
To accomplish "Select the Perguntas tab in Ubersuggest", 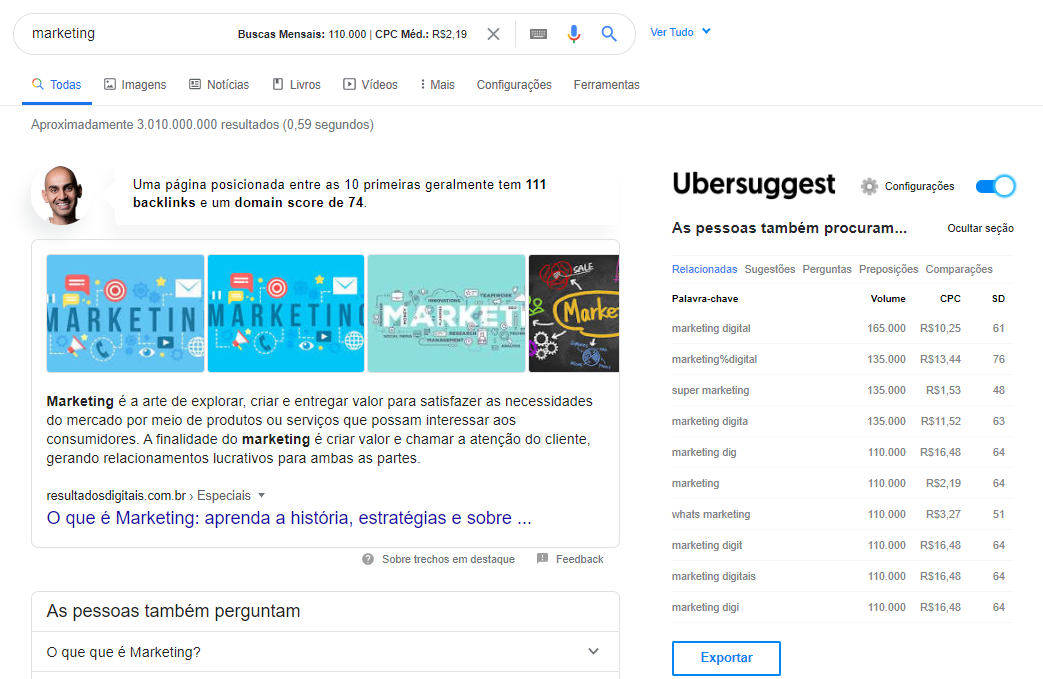I will point(827,269).
